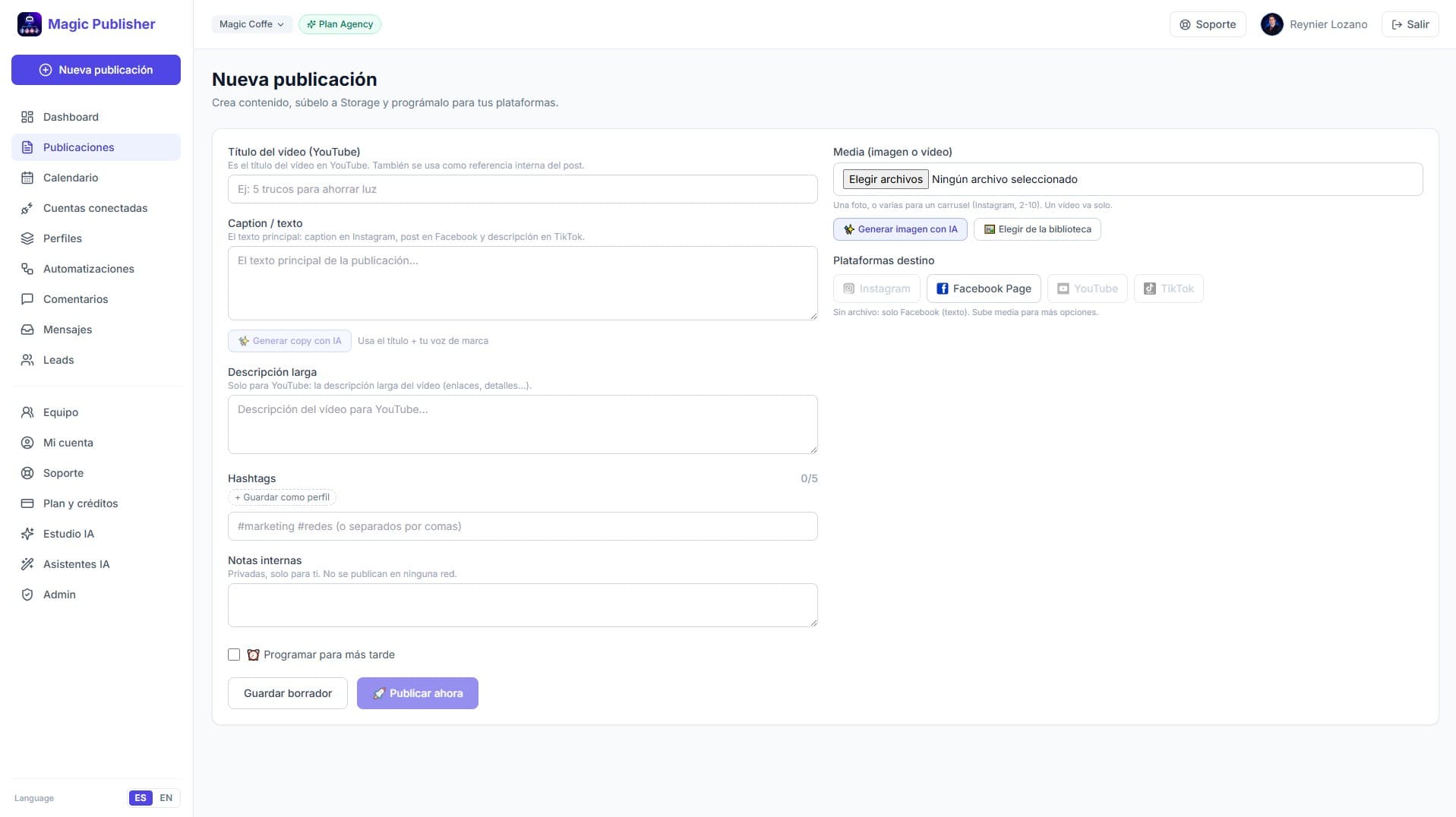Open the Automatizaciones workflow icon
Screen dimensions: 1456x817
pyautogui.click(x=27, y=269)
